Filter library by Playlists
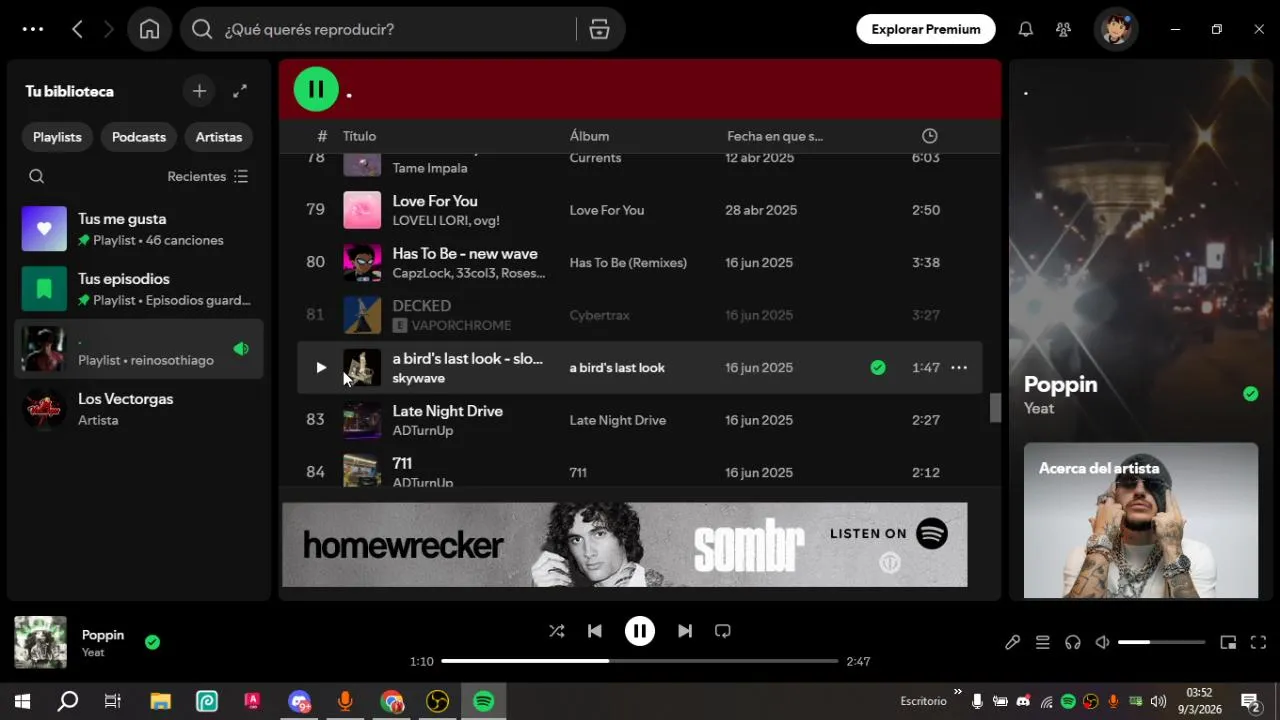The height and width of the screenshot is (720, 1280). click(x=57, y=137)
